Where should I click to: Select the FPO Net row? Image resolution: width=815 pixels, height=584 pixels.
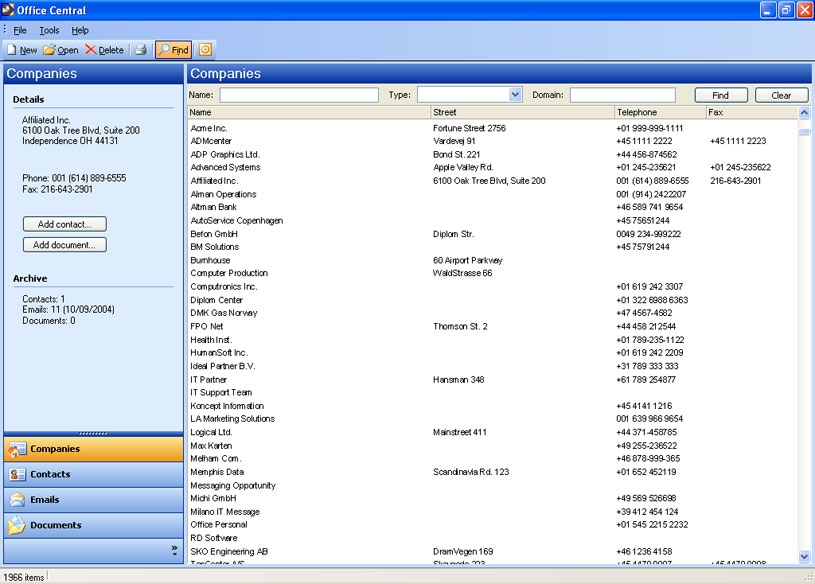click(x=492, y=326)
